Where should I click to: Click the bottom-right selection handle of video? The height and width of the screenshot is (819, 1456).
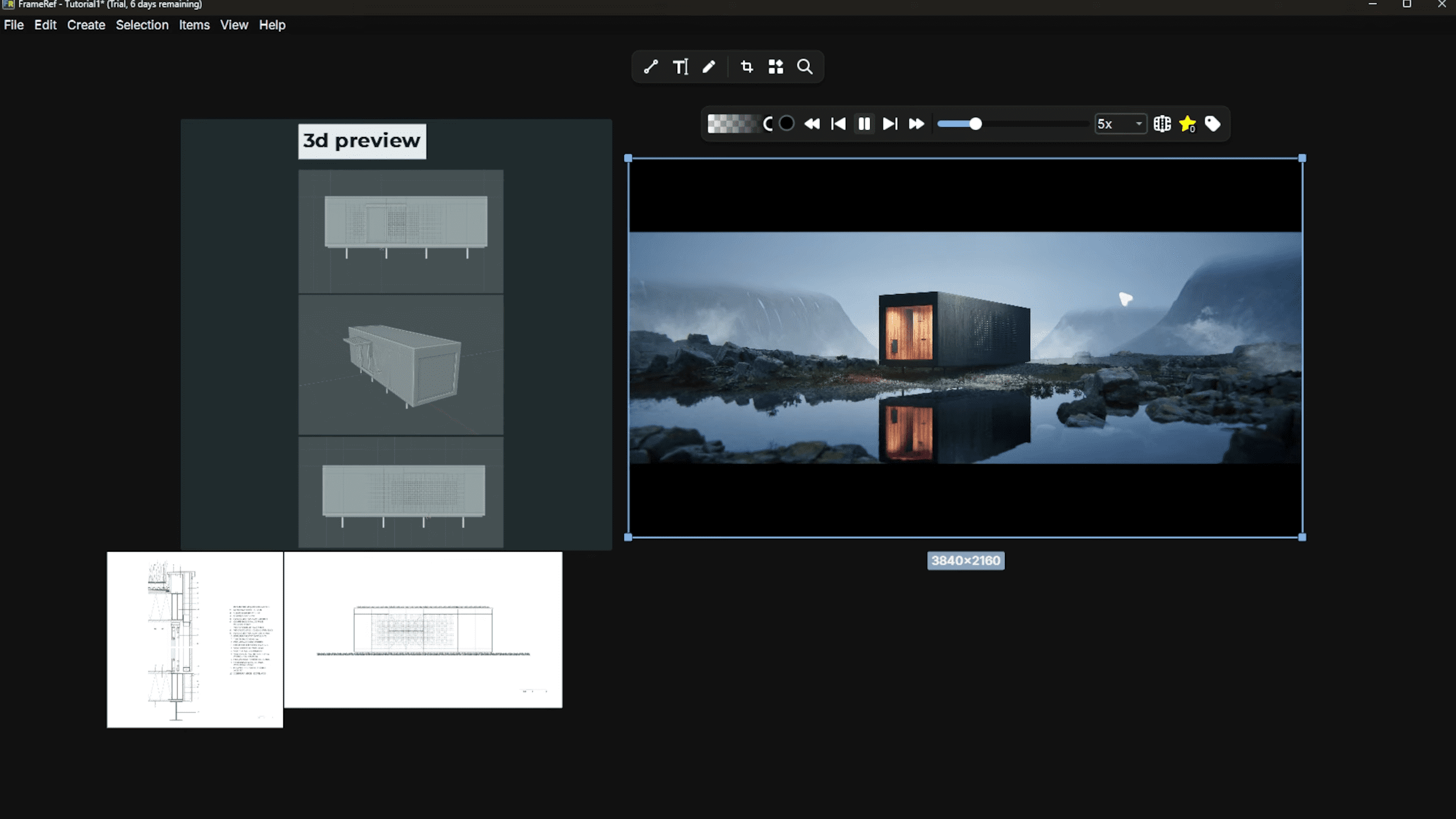(x=1302, y=537)
